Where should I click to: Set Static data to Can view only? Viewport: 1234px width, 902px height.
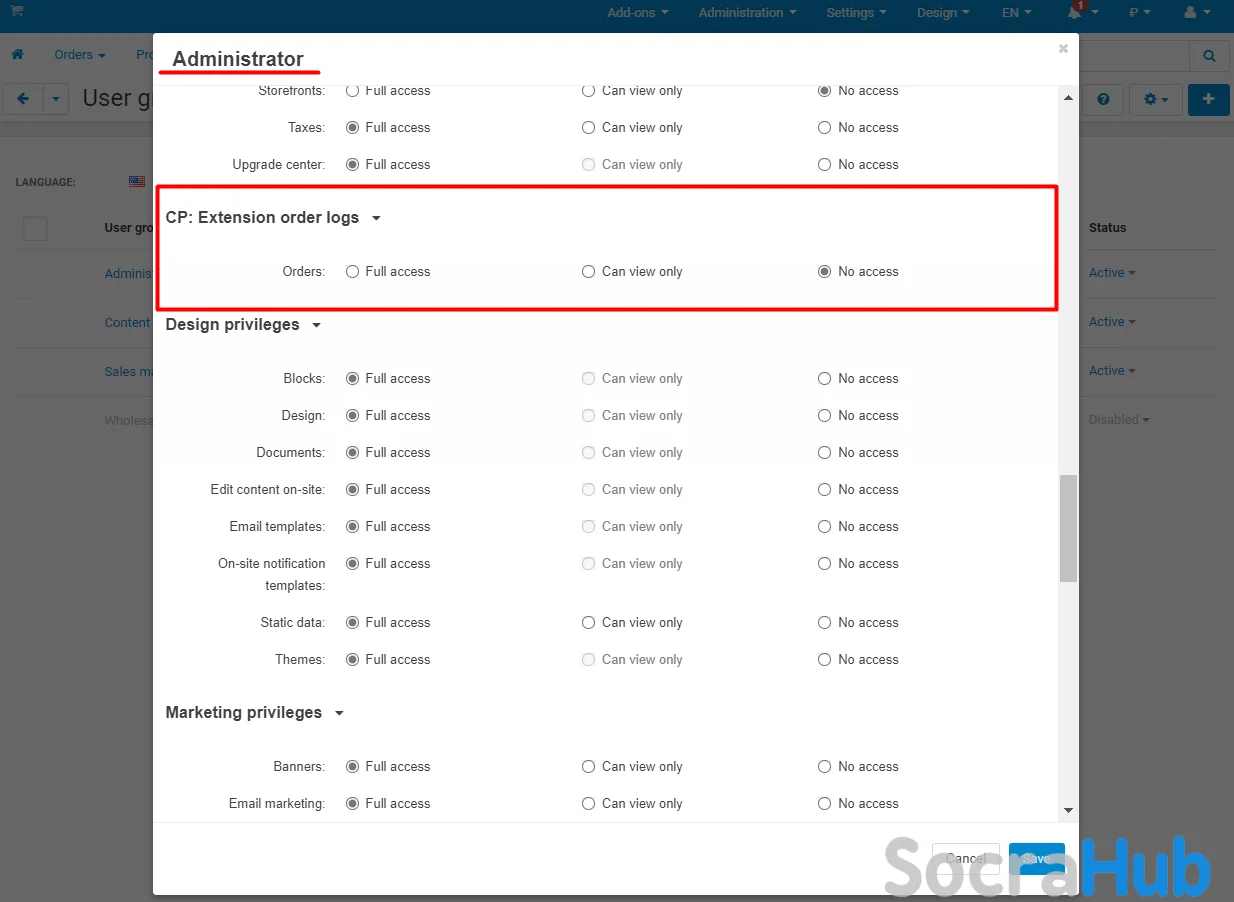(x=588, y=623)
